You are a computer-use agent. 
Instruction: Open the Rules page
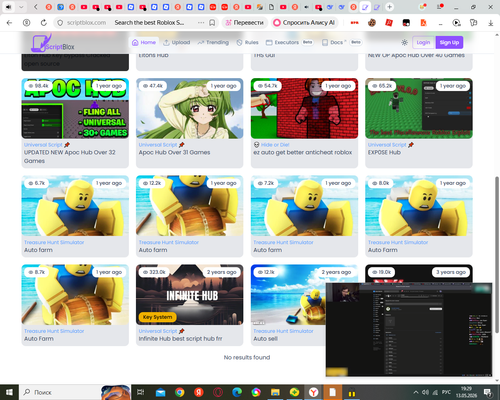coord(247,42)
